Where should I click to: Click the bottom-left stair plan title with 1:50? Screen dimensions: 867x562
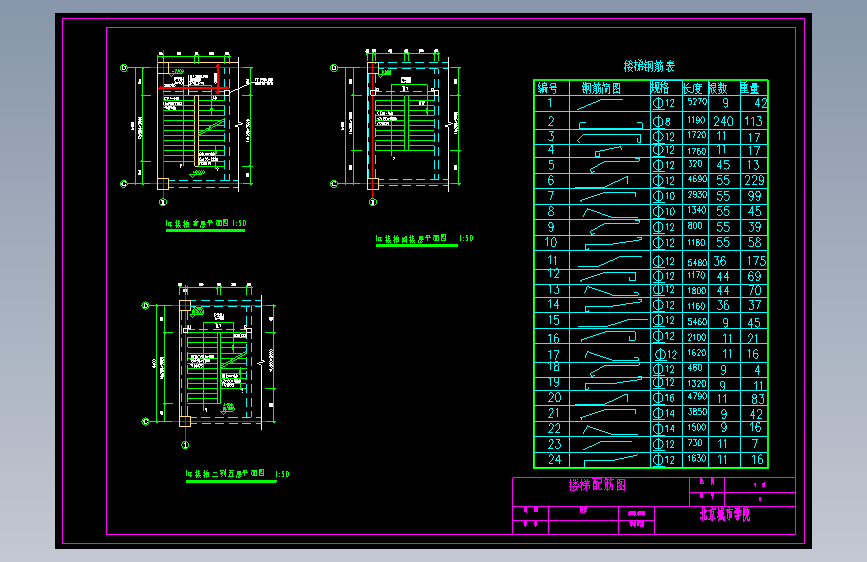(237, 474)
